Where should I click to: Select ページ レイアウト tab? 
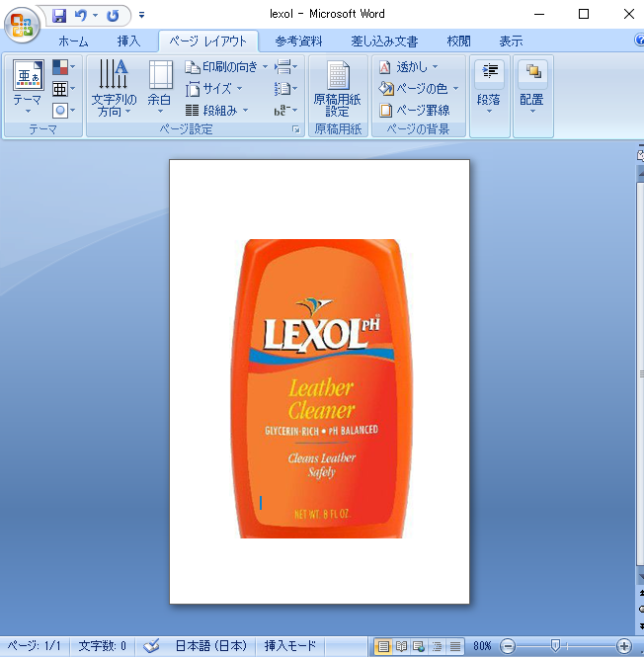click(x=208, y=41)
